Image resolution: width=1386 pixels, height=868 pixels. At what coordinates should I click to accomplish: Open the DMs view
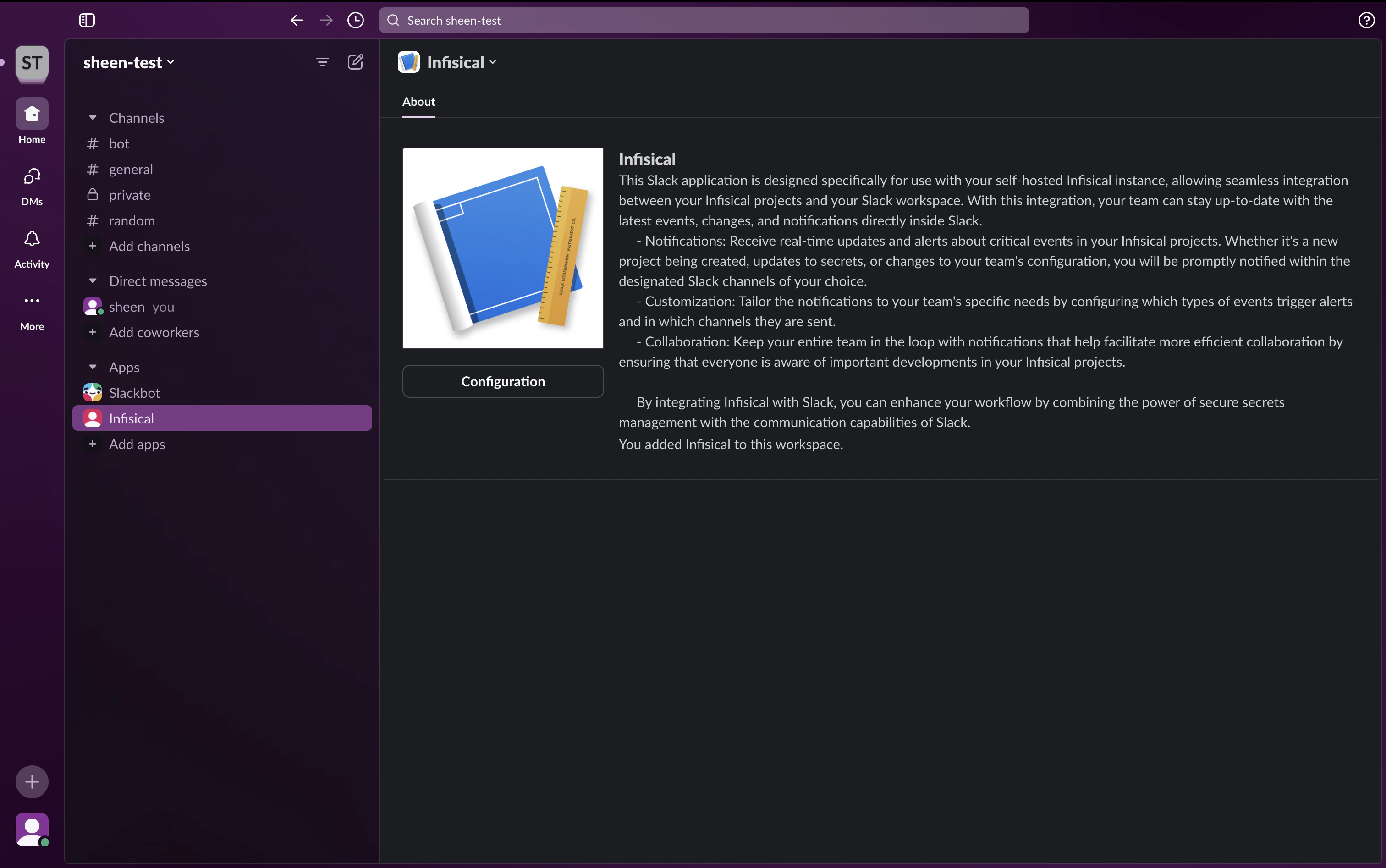pos(32,186)
